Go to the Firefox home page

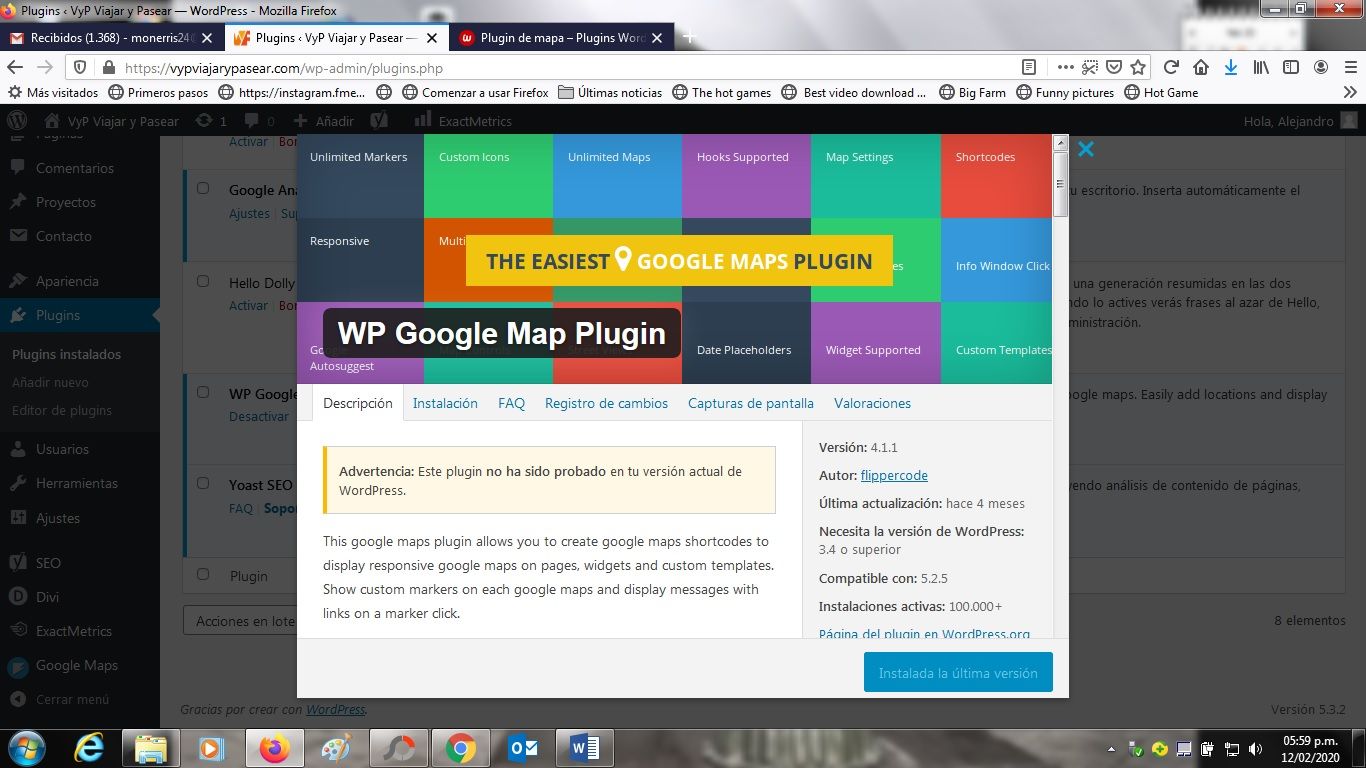pos(1201,68)
